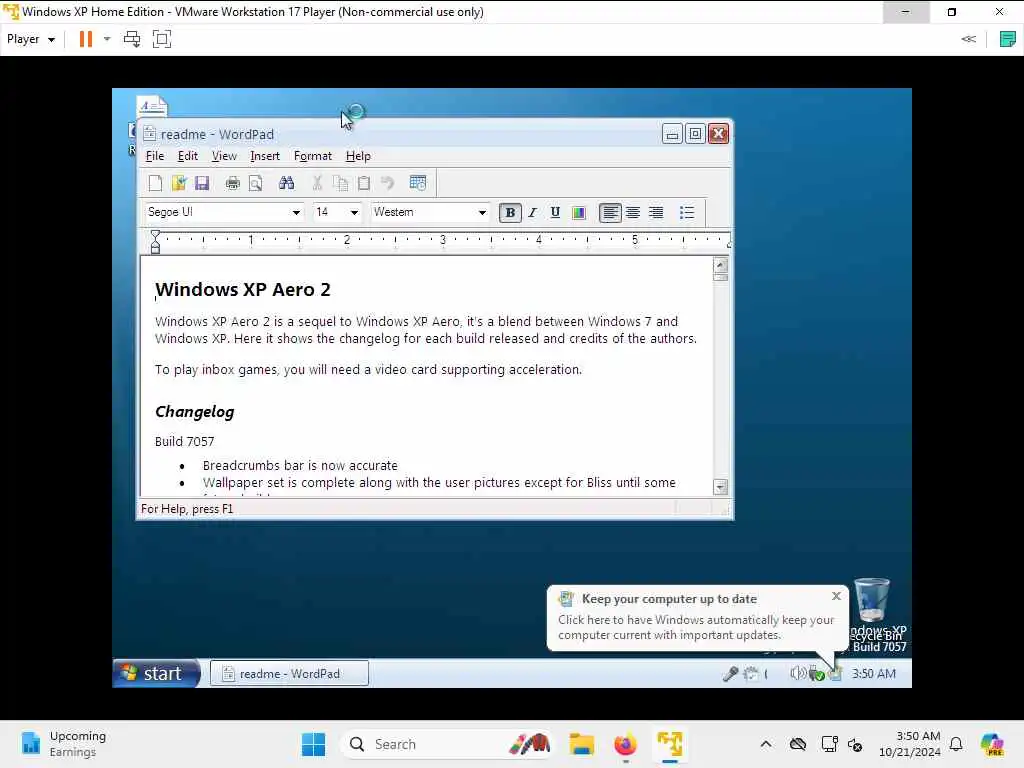The width and height of the screenshot is (1024, 768).
Task: Open the Format menu in WordPad
Action: [x=313, y=156]
